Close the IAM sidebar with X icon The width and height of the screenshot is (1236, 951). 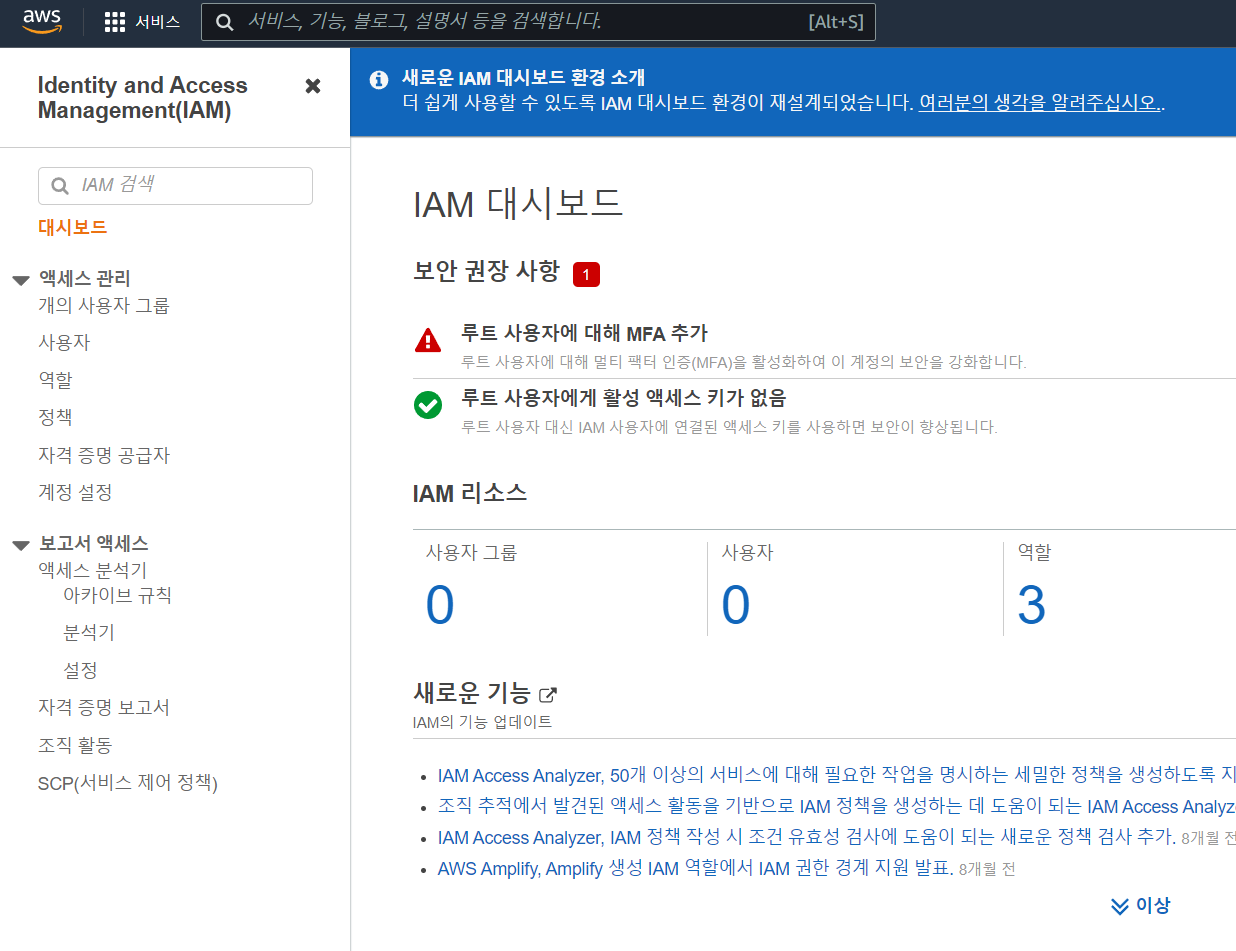point(313,86)
